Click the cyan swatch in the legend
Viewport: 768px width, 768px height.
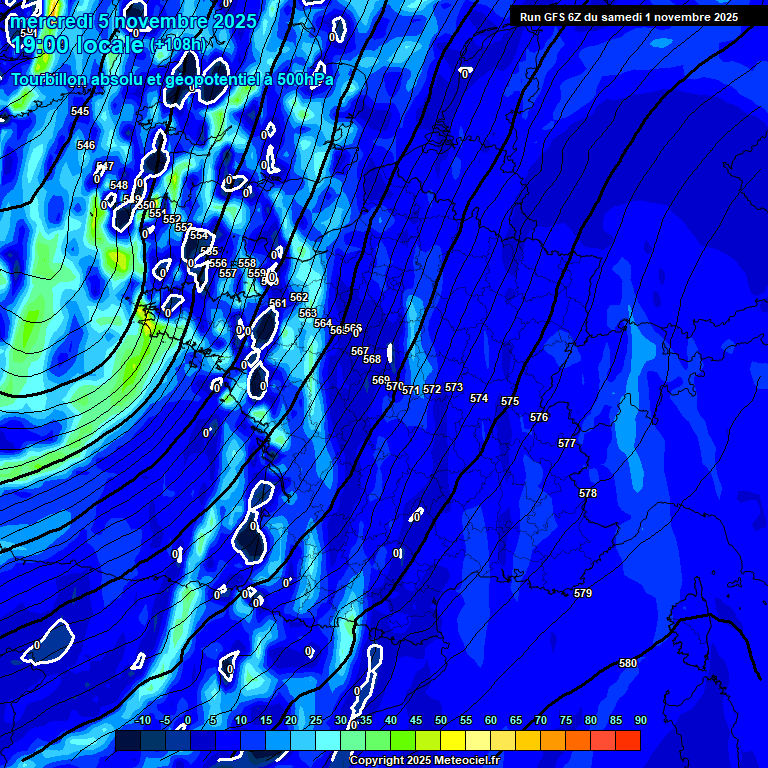pyautogui.click(x=328, y=741)
